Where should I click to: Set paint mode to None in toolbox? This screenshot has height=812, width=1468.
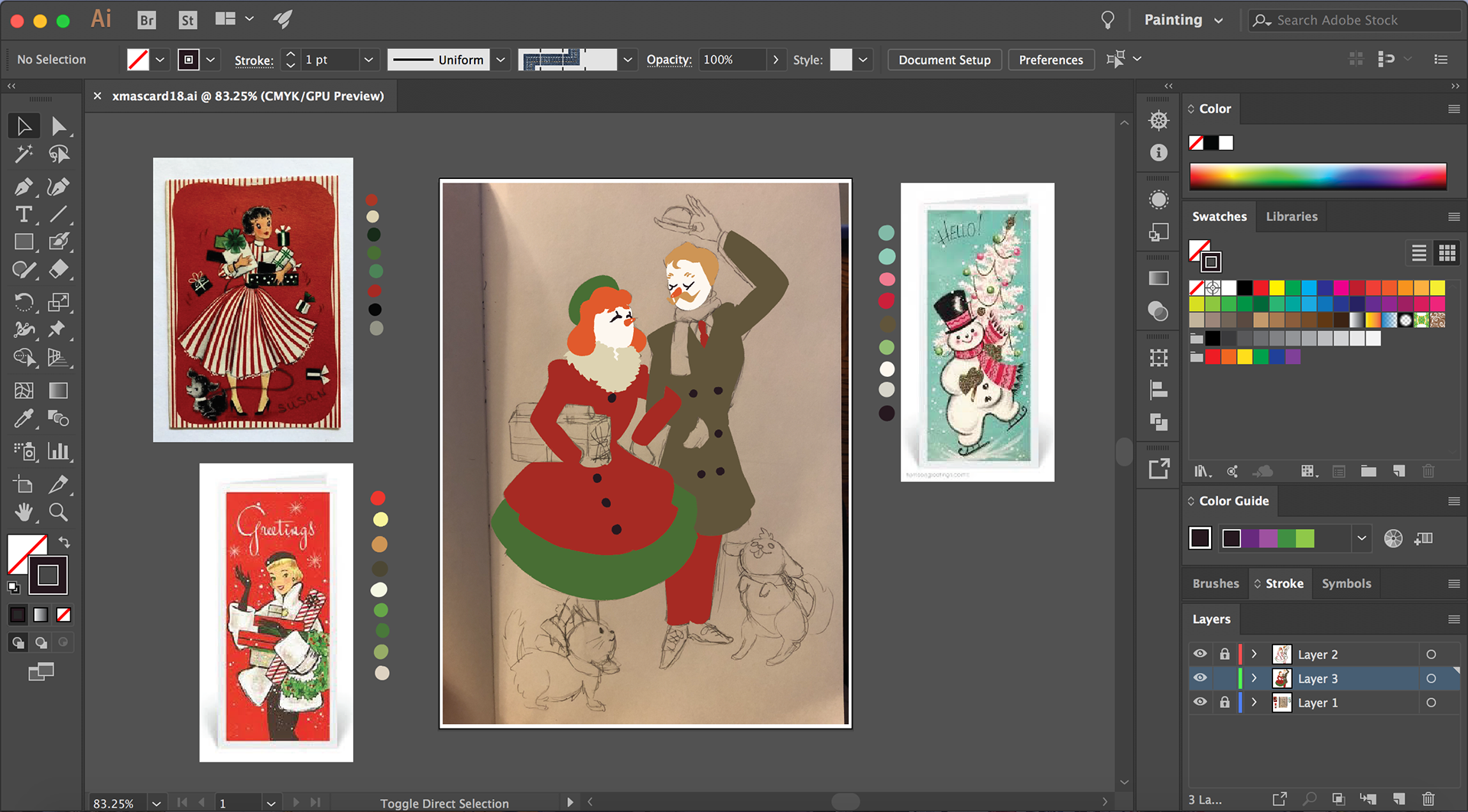pyautogui.click(x=63, y=615)
